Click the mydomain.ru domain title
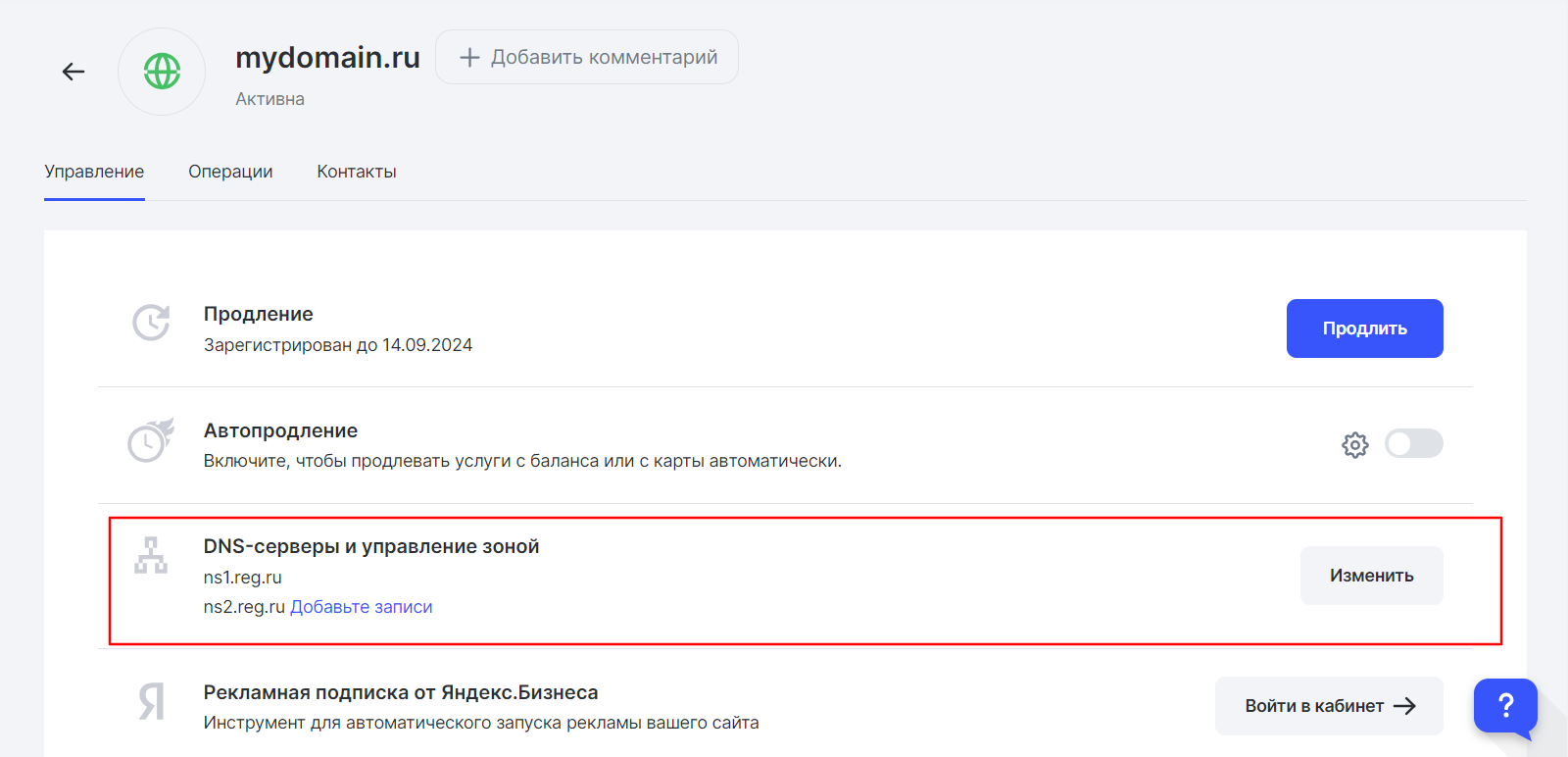Image resolution: width=1568 pixels, height=757 pixels. tap(327, 58)
